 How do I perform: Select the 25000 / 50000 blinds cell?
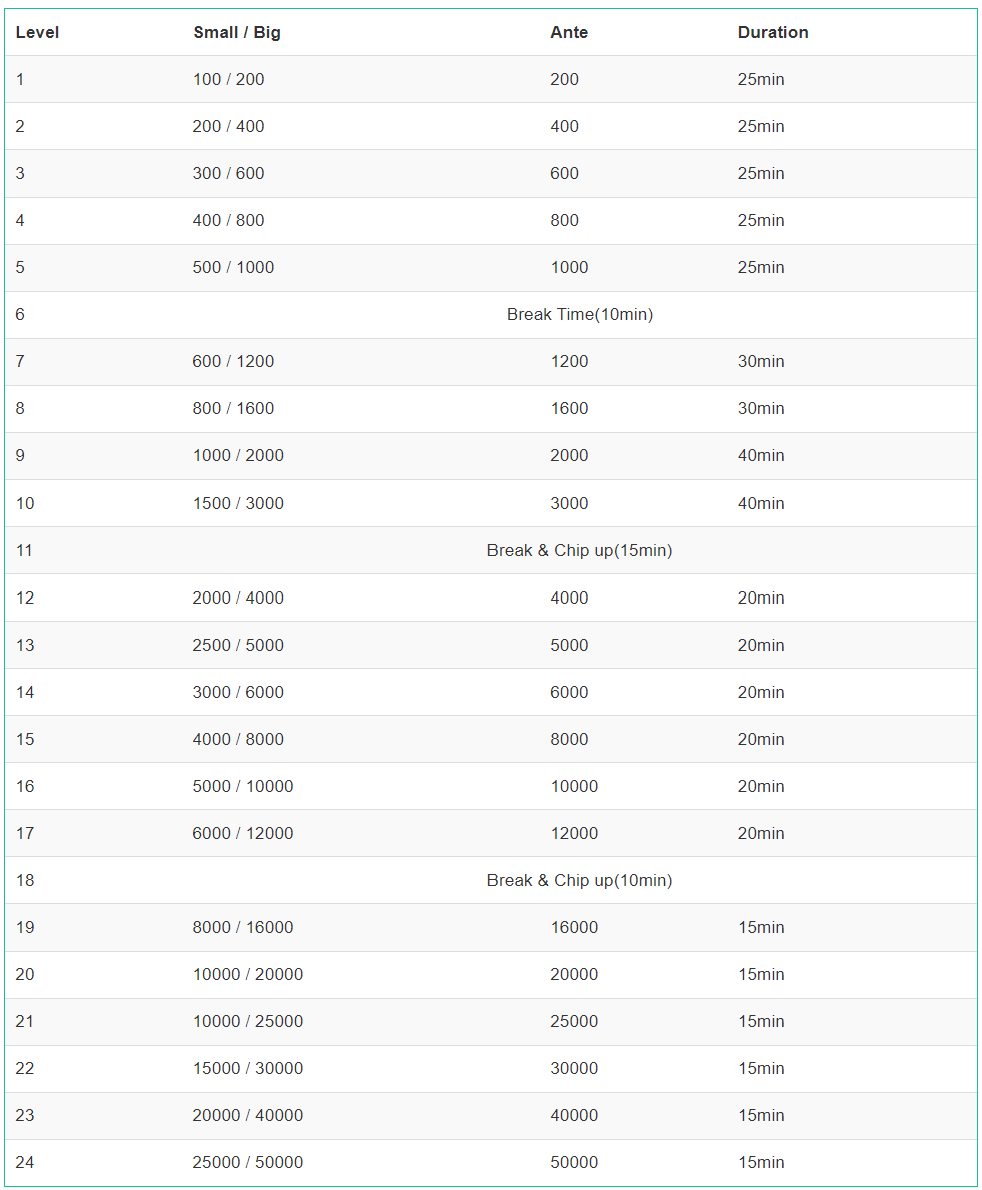coord(247,1163)
